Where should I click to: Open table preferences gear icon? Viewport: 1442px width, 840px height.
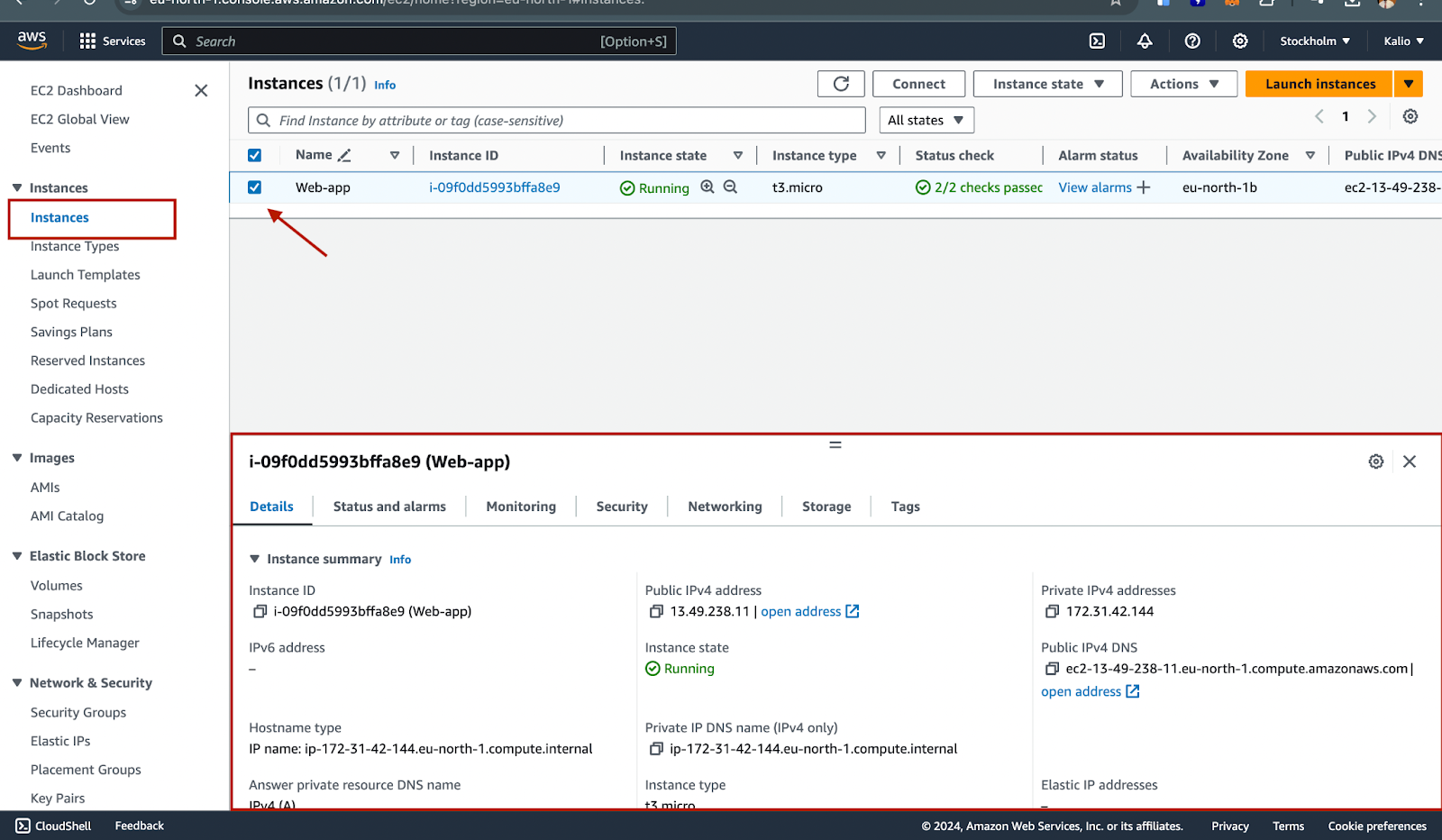1410,116
